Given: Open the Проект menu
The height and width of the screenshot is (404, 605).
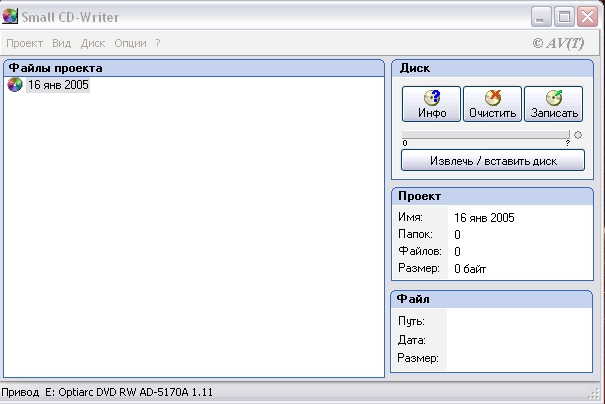Looking at the screenshot, I should 24,43.
